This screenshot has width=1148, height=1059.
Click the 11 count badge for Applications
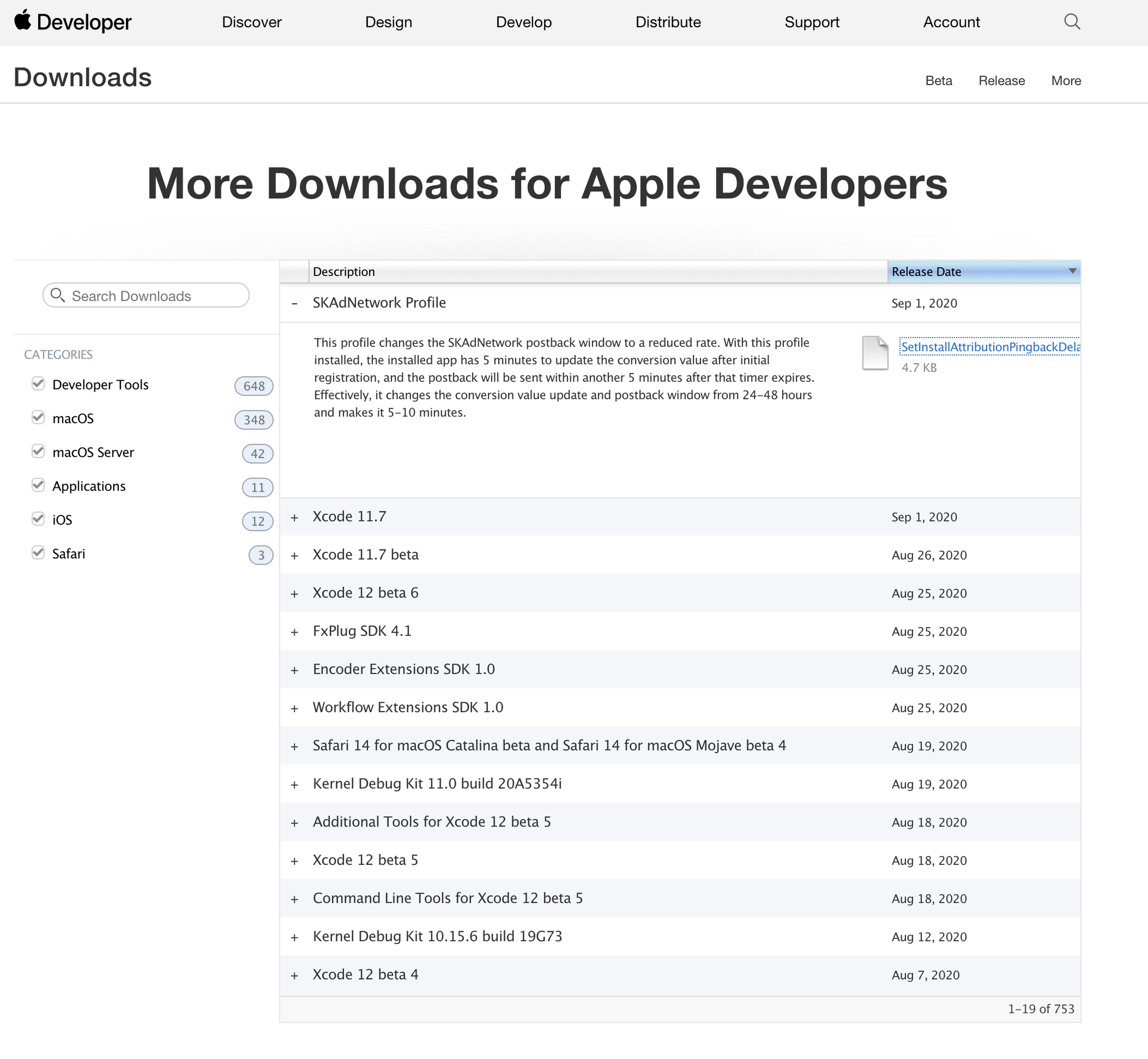pyautogui.click(x=258, y=487)
